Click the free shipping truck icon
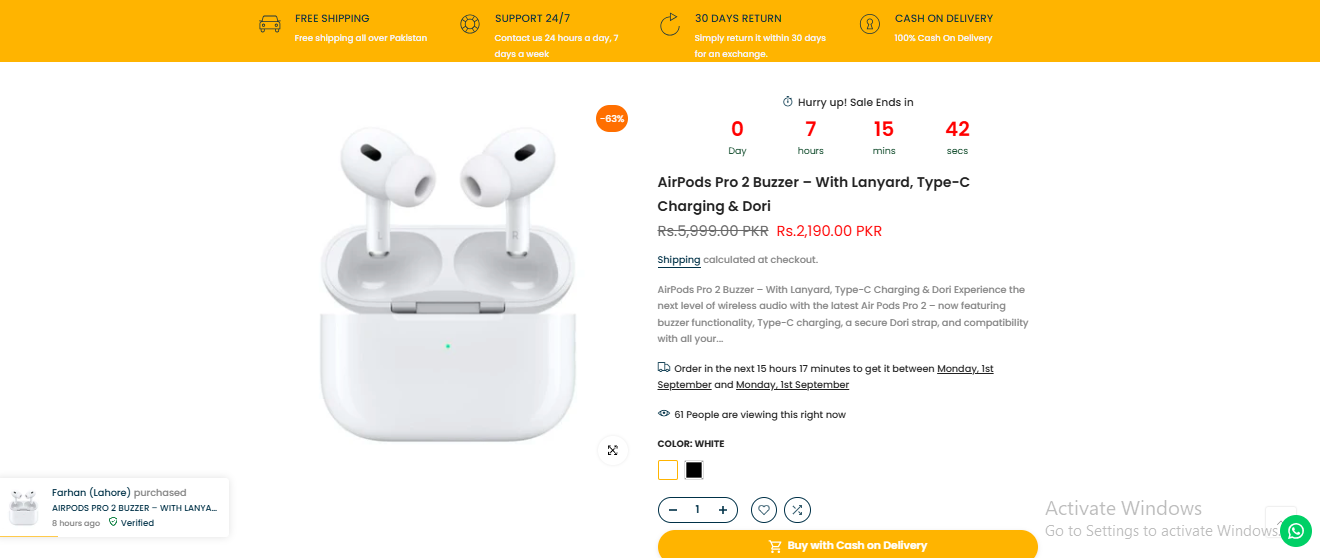 [x=270, y=24]
